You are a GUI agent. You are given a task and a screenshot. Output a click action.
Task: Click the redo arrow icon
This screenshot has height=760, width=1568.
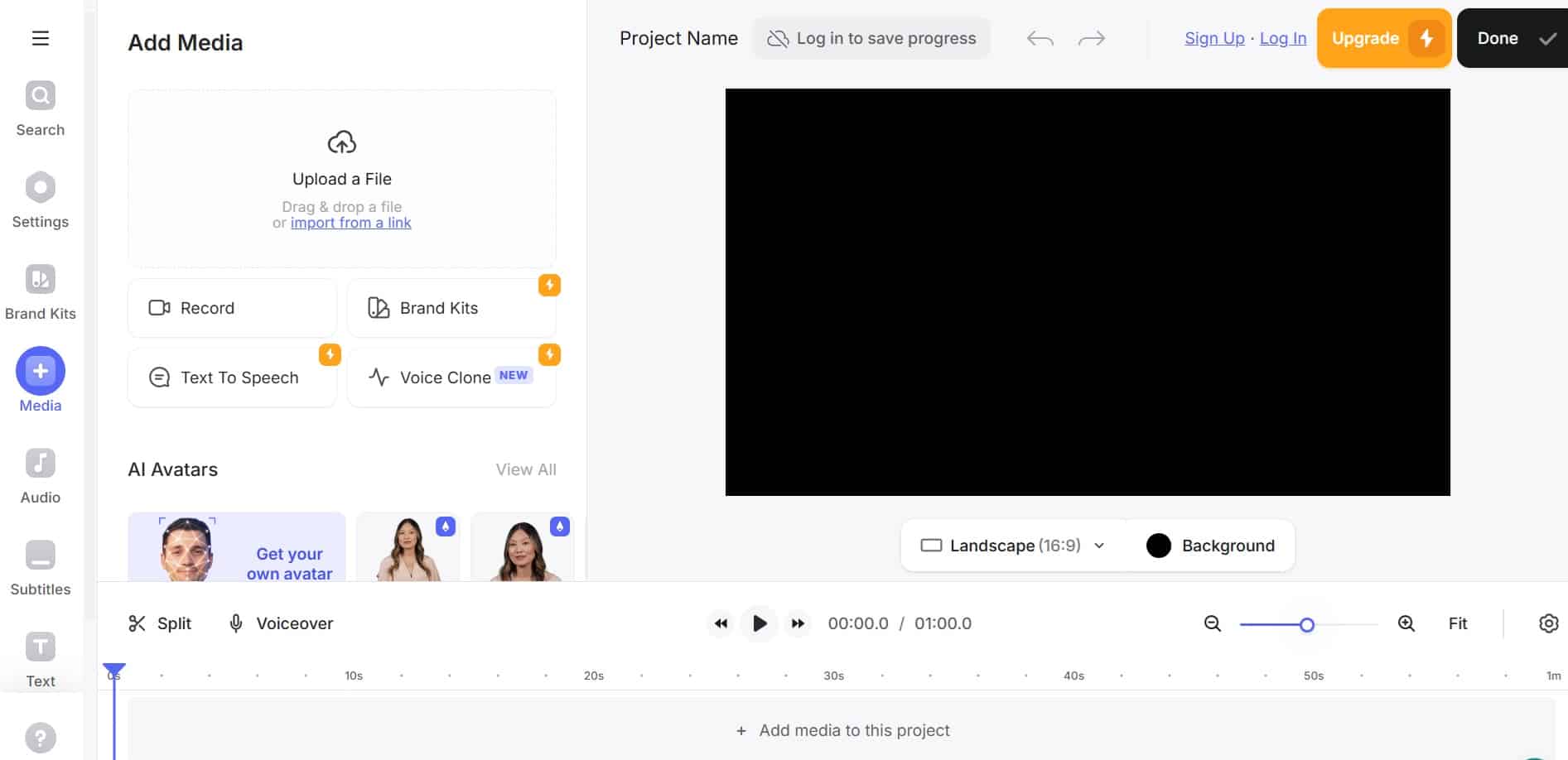pos(1091,39)
